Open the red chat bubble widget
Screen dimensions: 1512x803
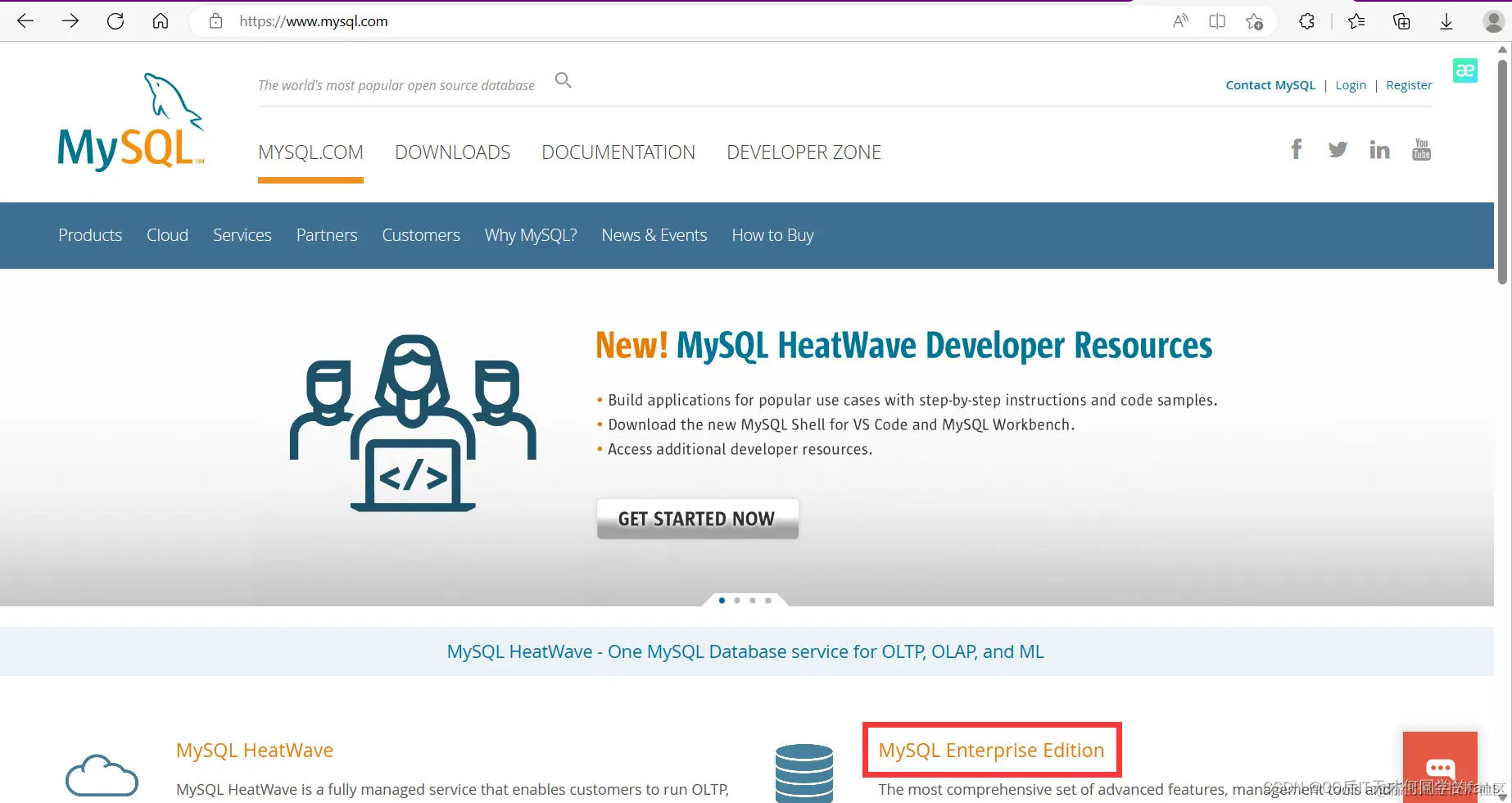click(1440, 766)
